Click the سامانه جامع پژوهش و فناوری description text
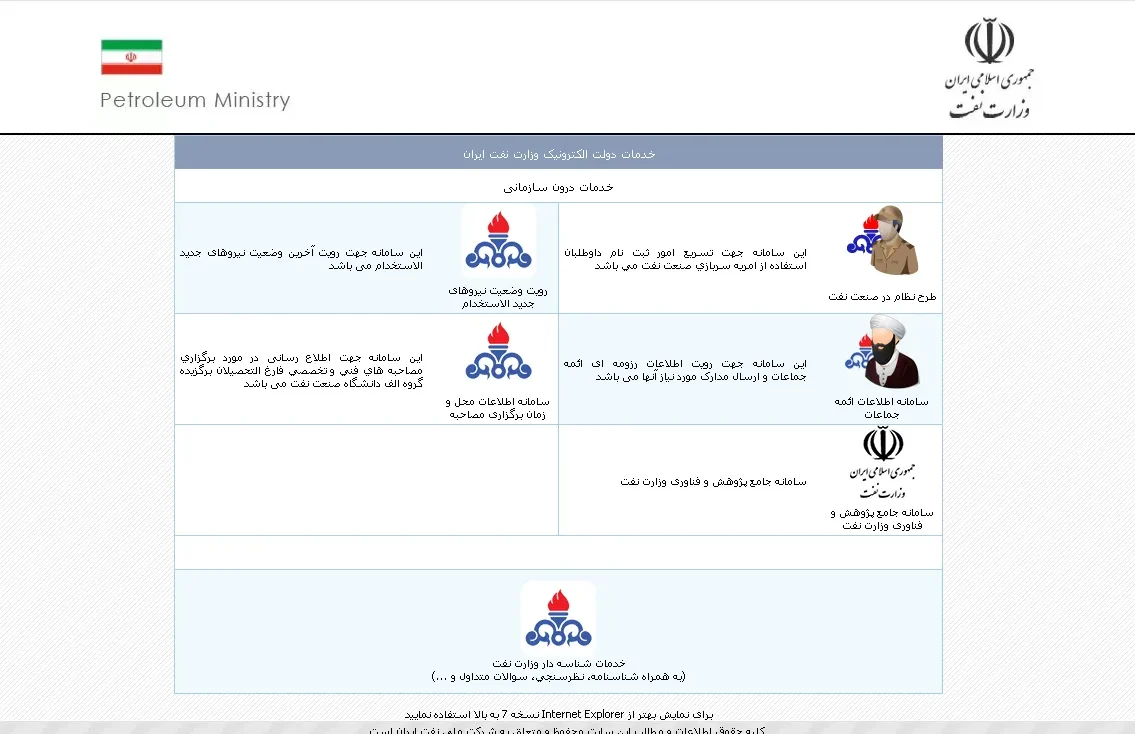This screenshot has width=1135, height=734. point(713,481)
